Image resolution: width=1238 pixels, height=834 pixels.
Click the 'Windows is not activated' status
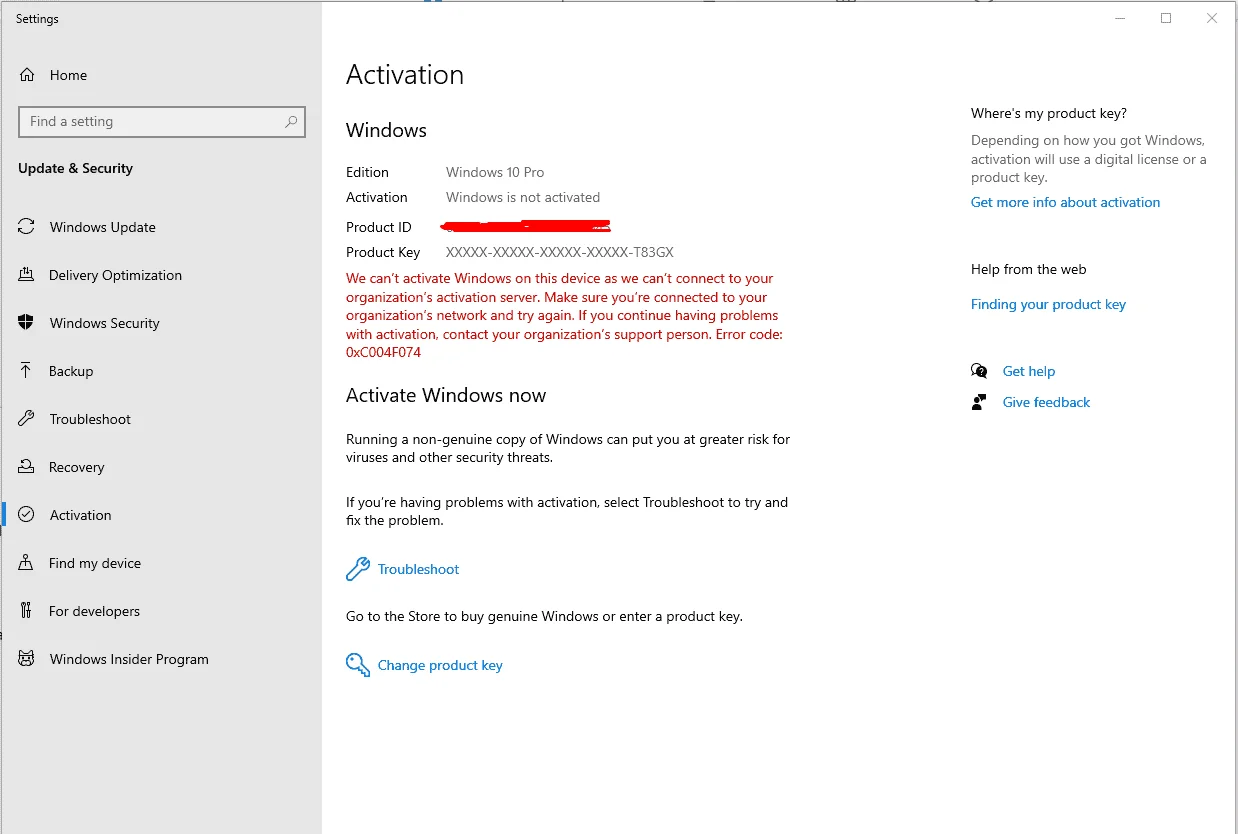(523, 197)
